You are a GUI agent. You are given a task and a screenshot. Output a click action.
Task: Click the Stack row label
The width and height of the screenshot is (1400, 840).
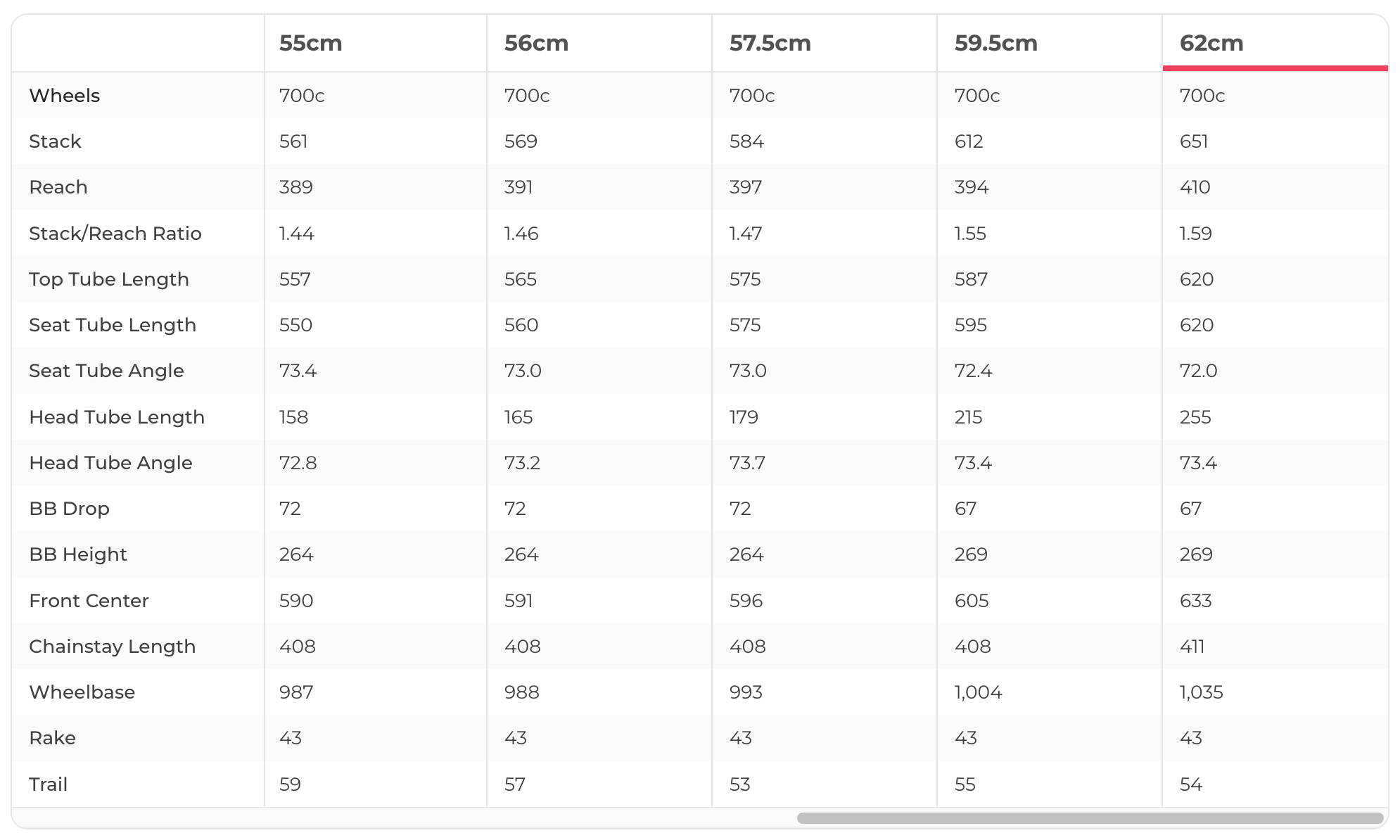pos(55,141)
